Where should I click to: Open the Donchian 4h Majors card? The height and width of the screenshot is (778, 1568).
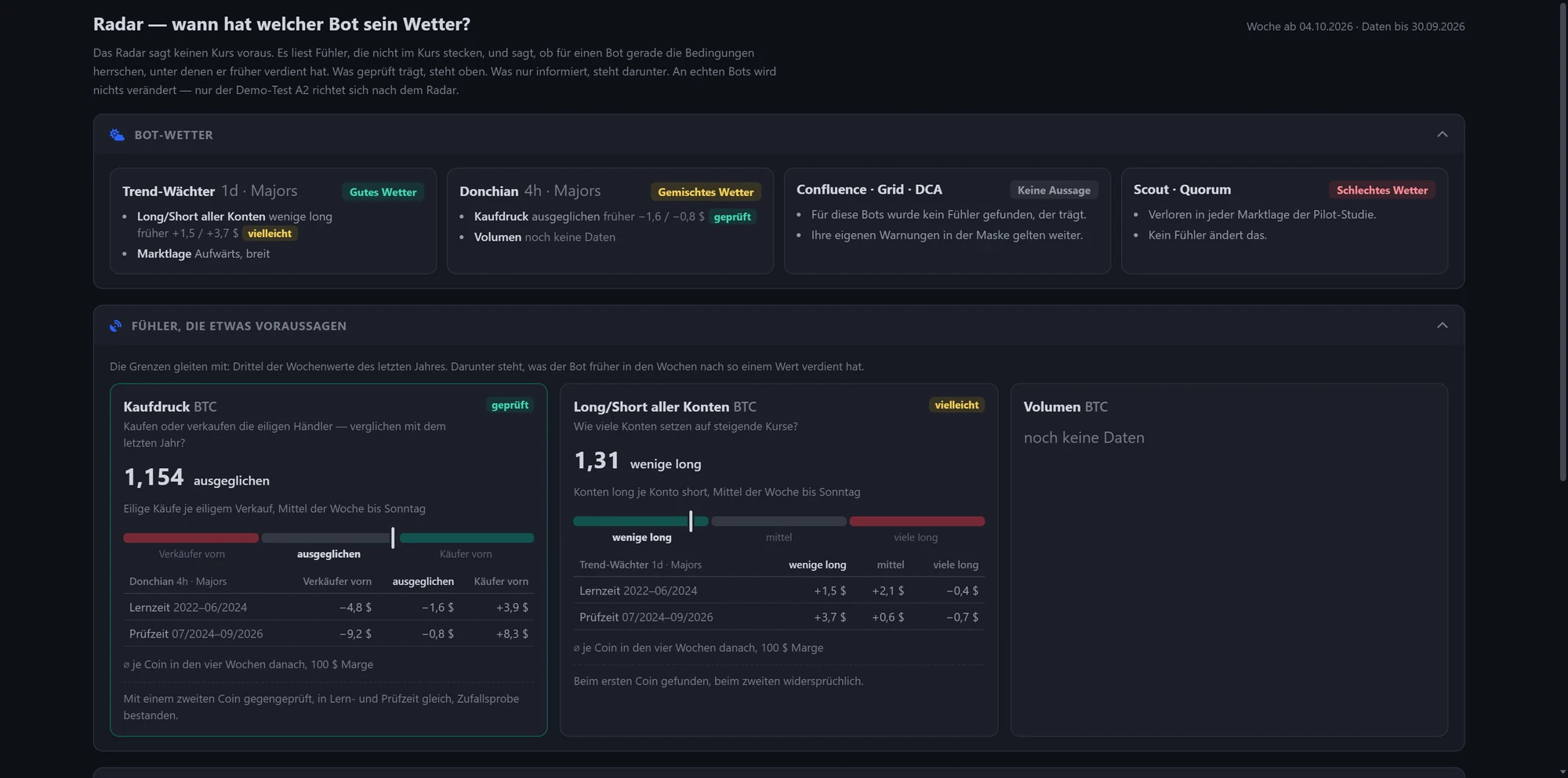coord(610,221)
